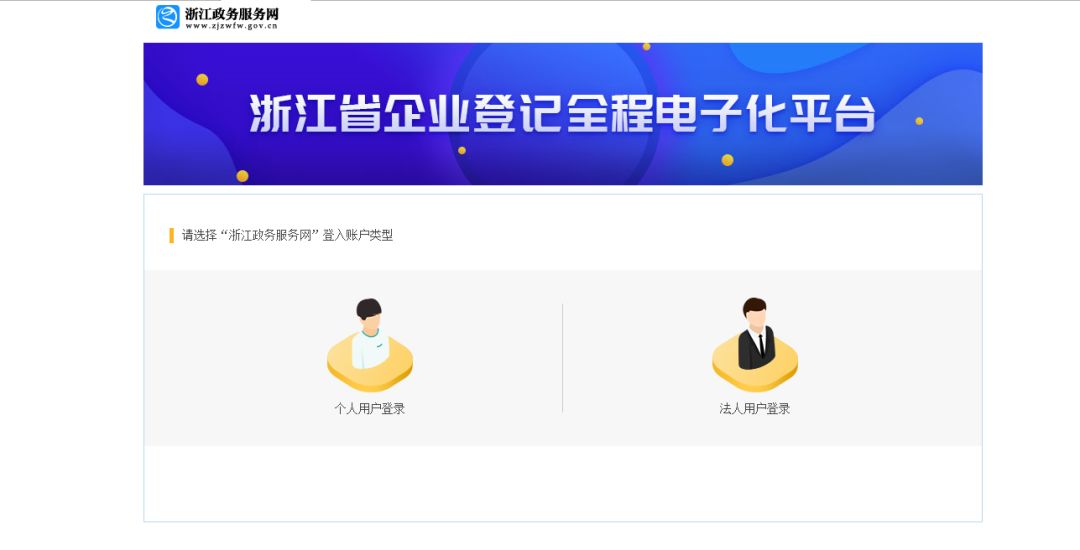This screenshot has height=550, width=1080.
Task: Click the dark circular shape in the banner center
Action: (x=554, y=114)
